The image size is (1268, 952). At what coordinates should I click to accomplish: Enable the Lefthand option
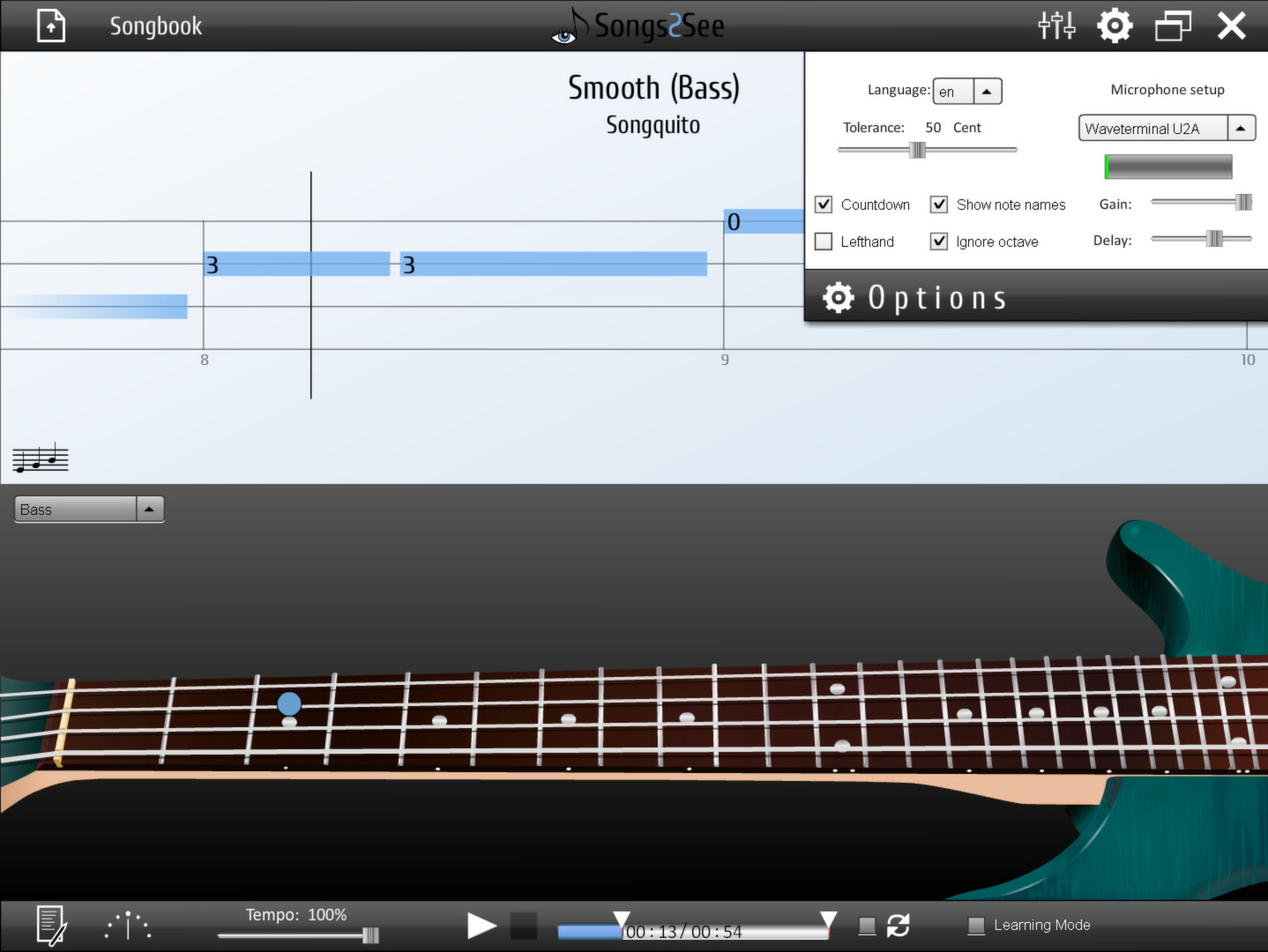[823, 241]
